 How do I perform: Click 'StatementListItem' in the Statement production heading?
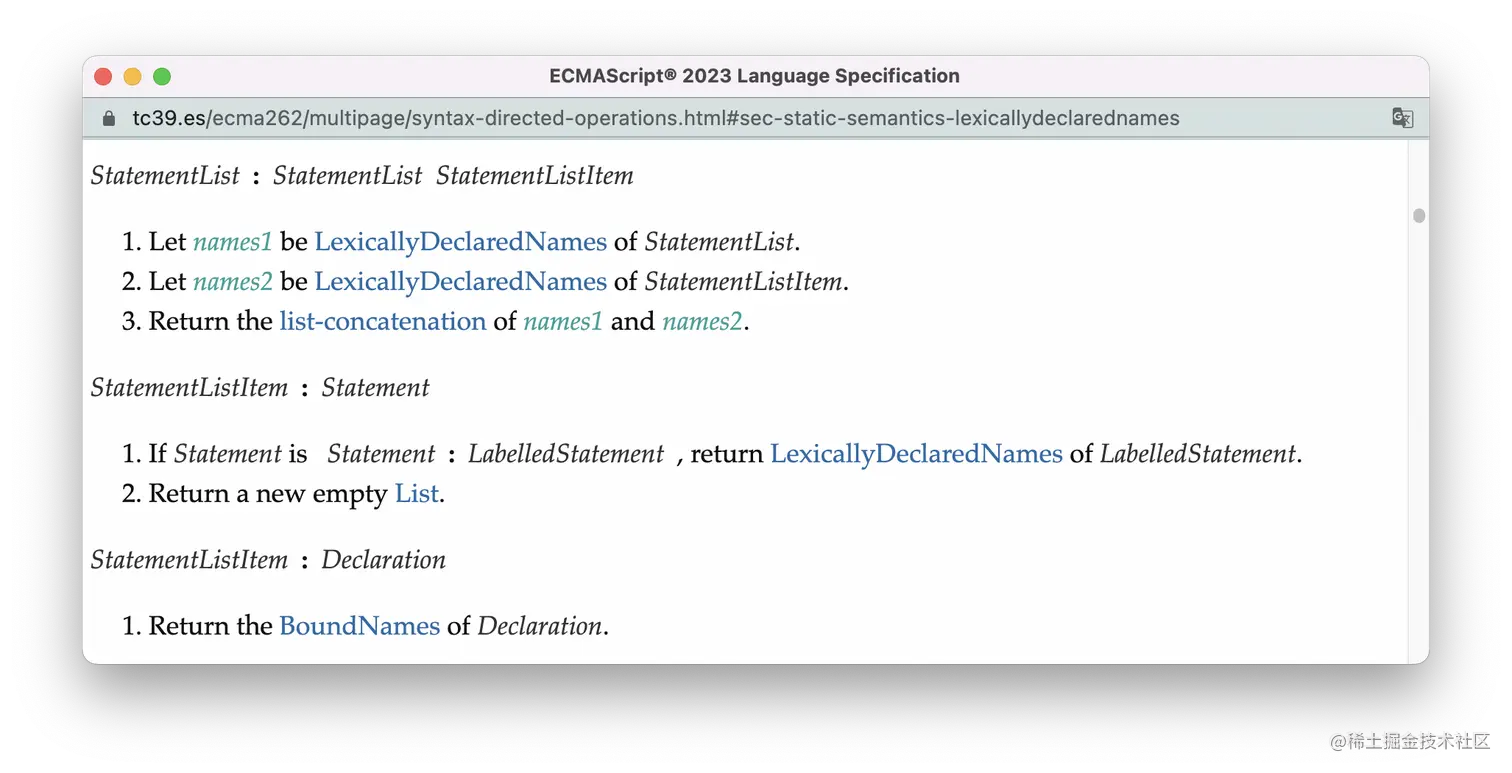[190, 388]
